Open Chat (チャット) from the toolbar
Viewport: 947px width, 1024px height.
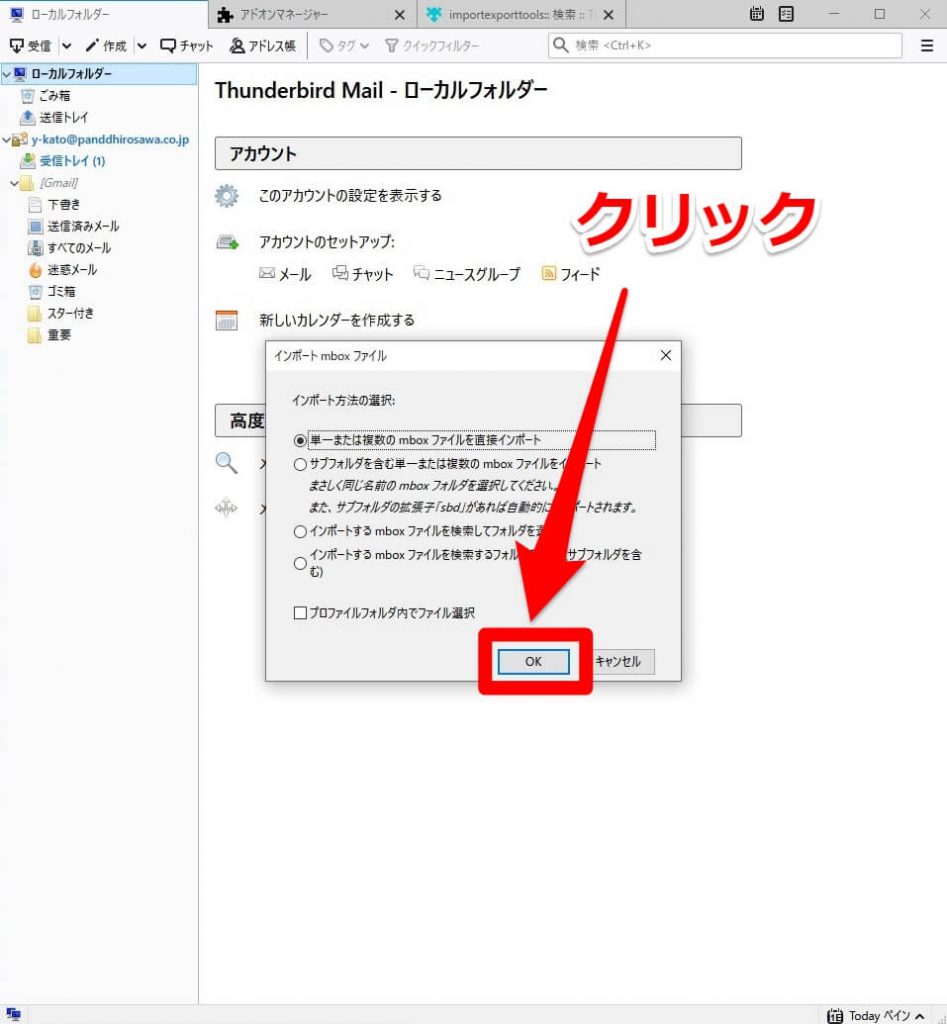[186, 46]
